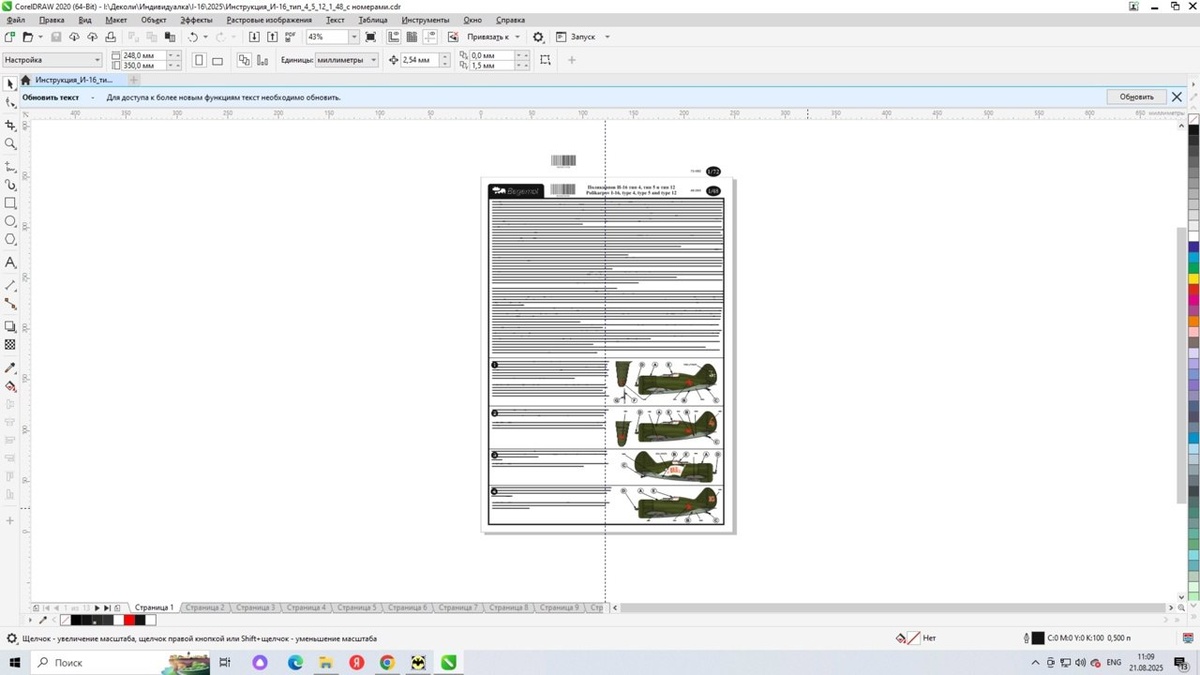Screen dimensions: 1200x675
Task: Click the Export icon
Action: (272, 37)
